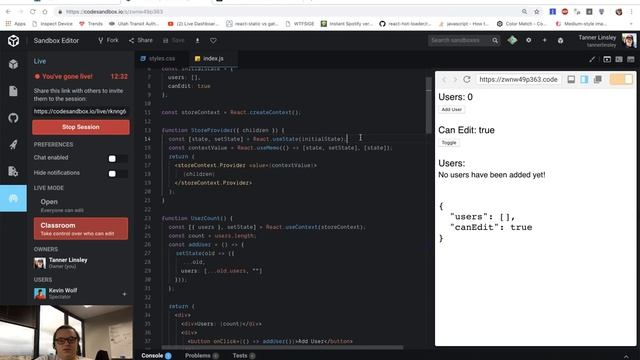Click Add User button in preview
This screenshot has height=360, width=640.
pyautogui.click(x=452, y=109)
